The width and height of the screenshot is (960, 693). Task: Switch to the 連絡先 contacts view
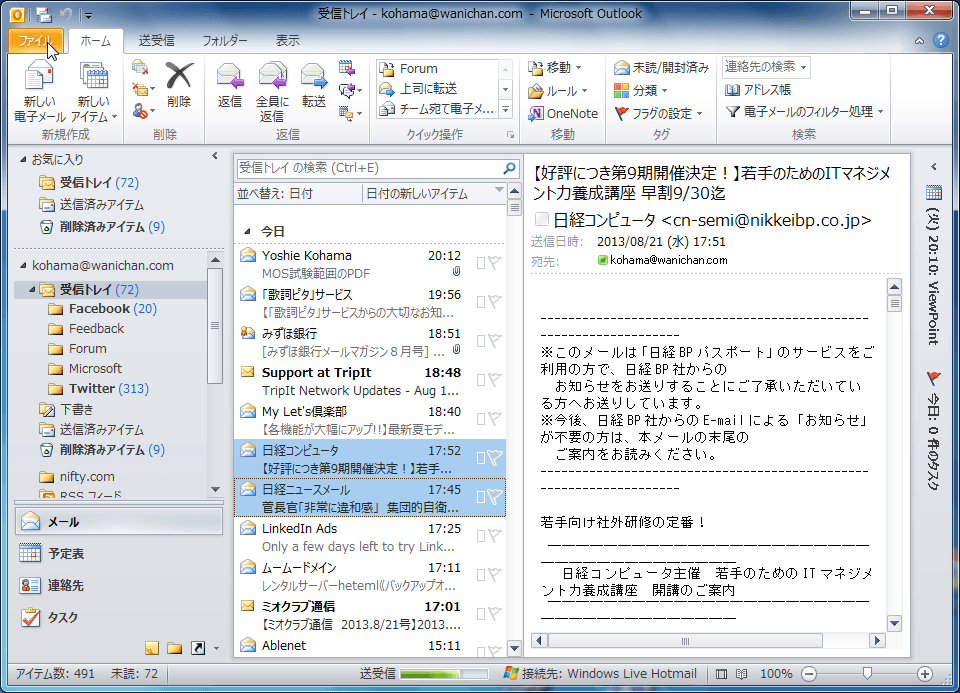118,585
